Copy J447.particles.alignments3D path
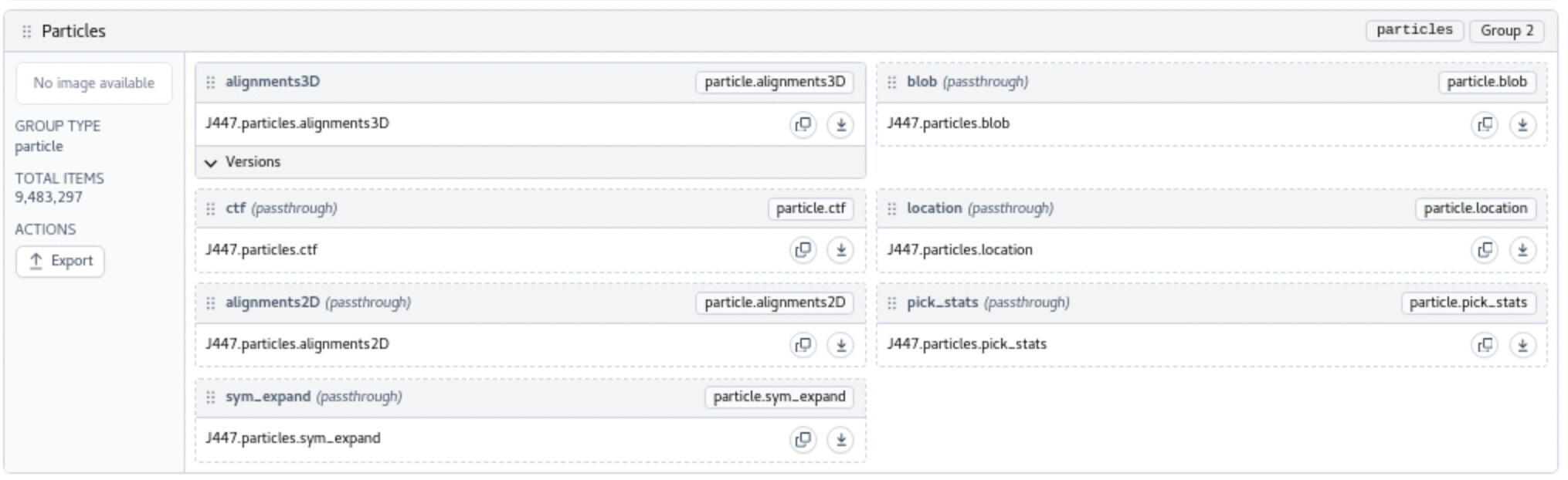Screen dimensions: 1568x480 coord(803,124)
